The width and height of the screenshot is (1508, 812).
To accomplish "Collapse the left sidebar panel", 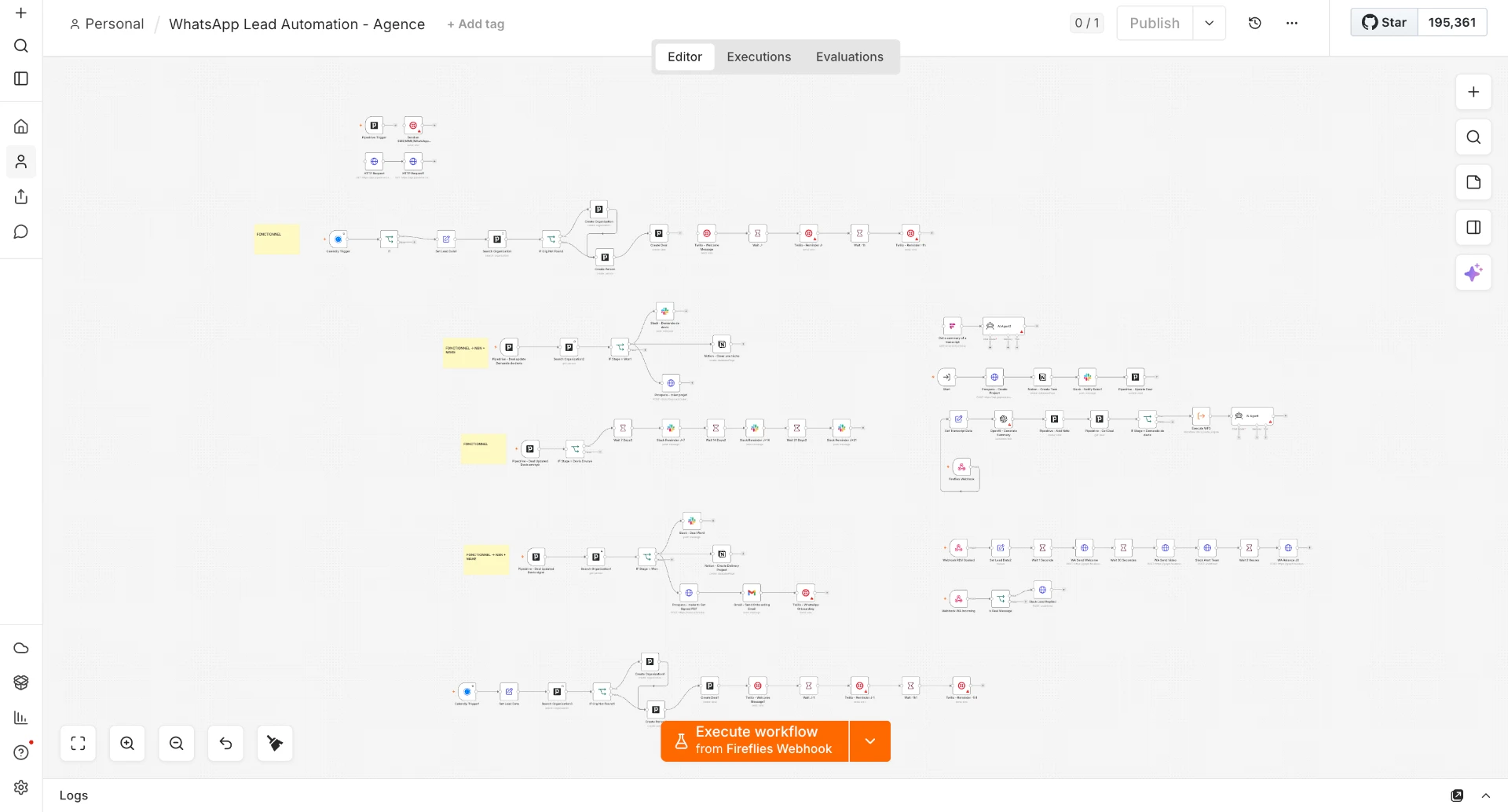I will (21, 79).
